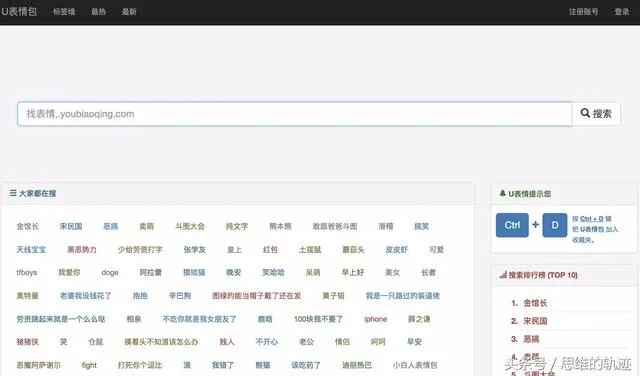Click the 长者 tag

(428, 272)
